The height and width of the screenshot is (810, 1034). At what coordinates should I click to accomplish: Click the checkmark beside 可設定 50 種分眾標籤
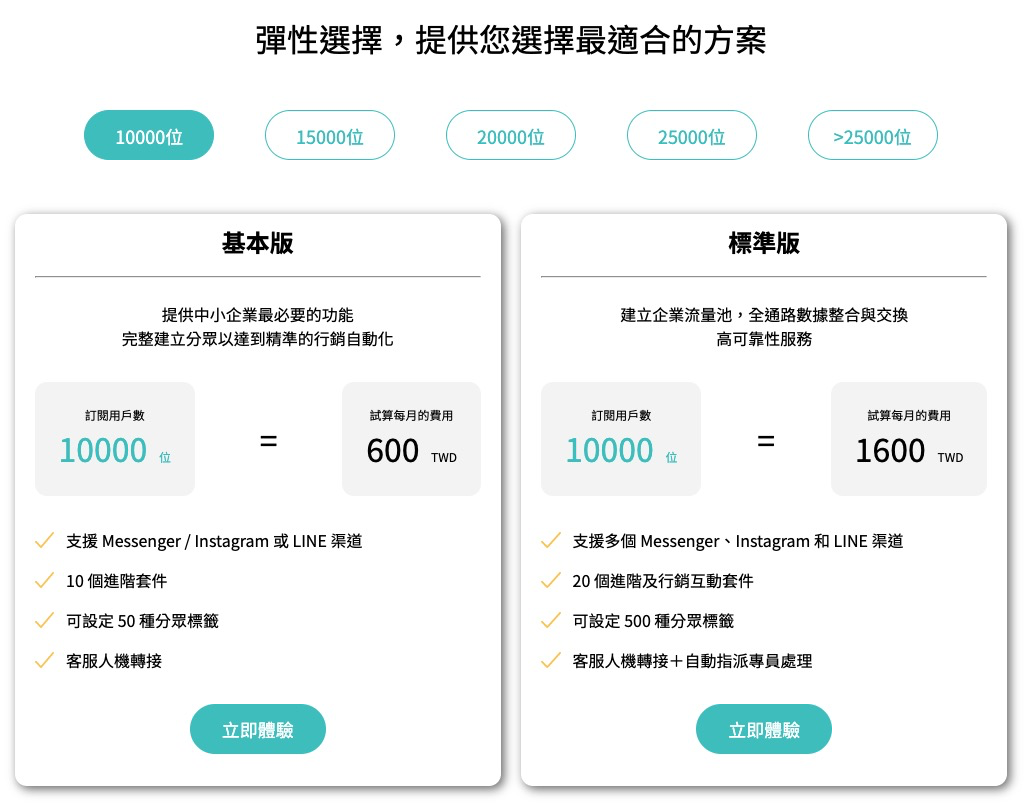(45, 620)
